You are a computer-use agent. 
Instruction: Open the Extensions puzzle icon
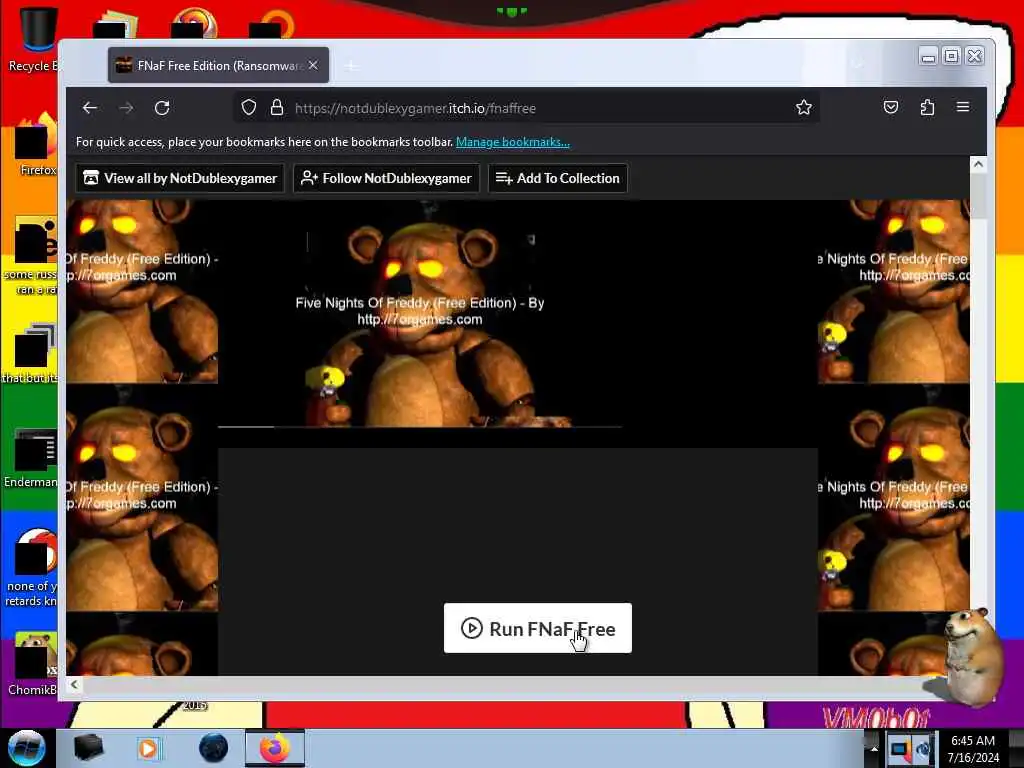[927, 107]
